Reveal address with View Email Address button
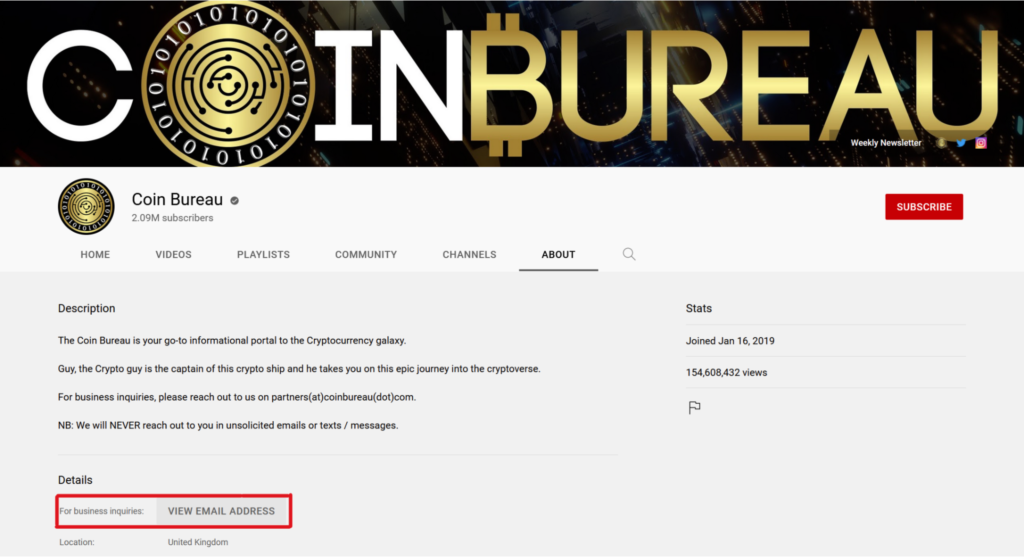 click(x=221, y=511)
